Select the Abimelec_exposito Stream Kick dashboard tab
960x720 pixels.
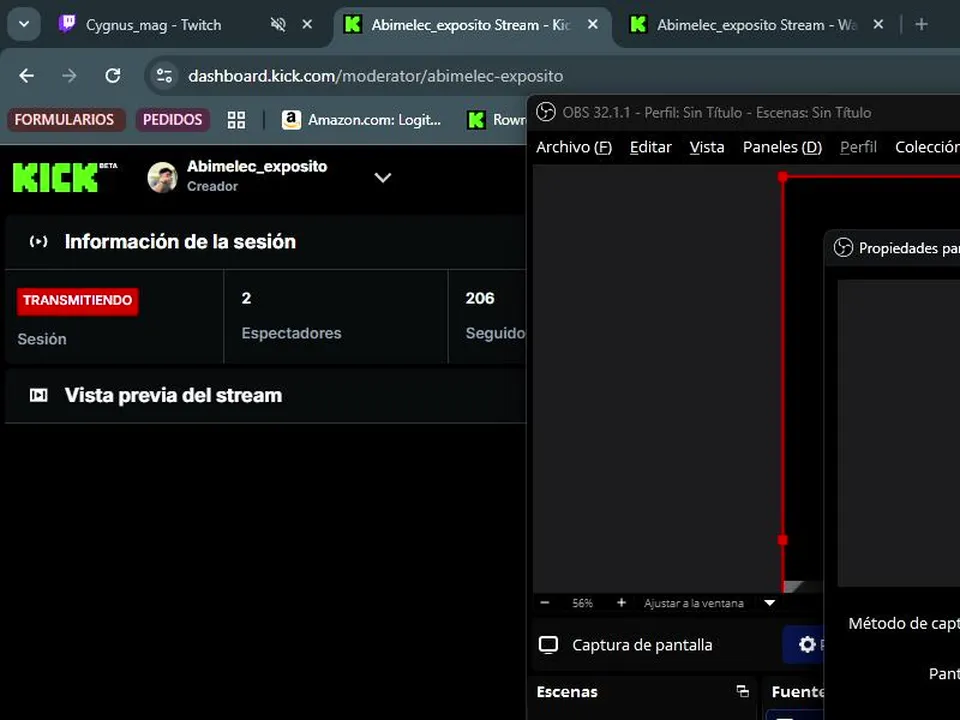(470, 25)
